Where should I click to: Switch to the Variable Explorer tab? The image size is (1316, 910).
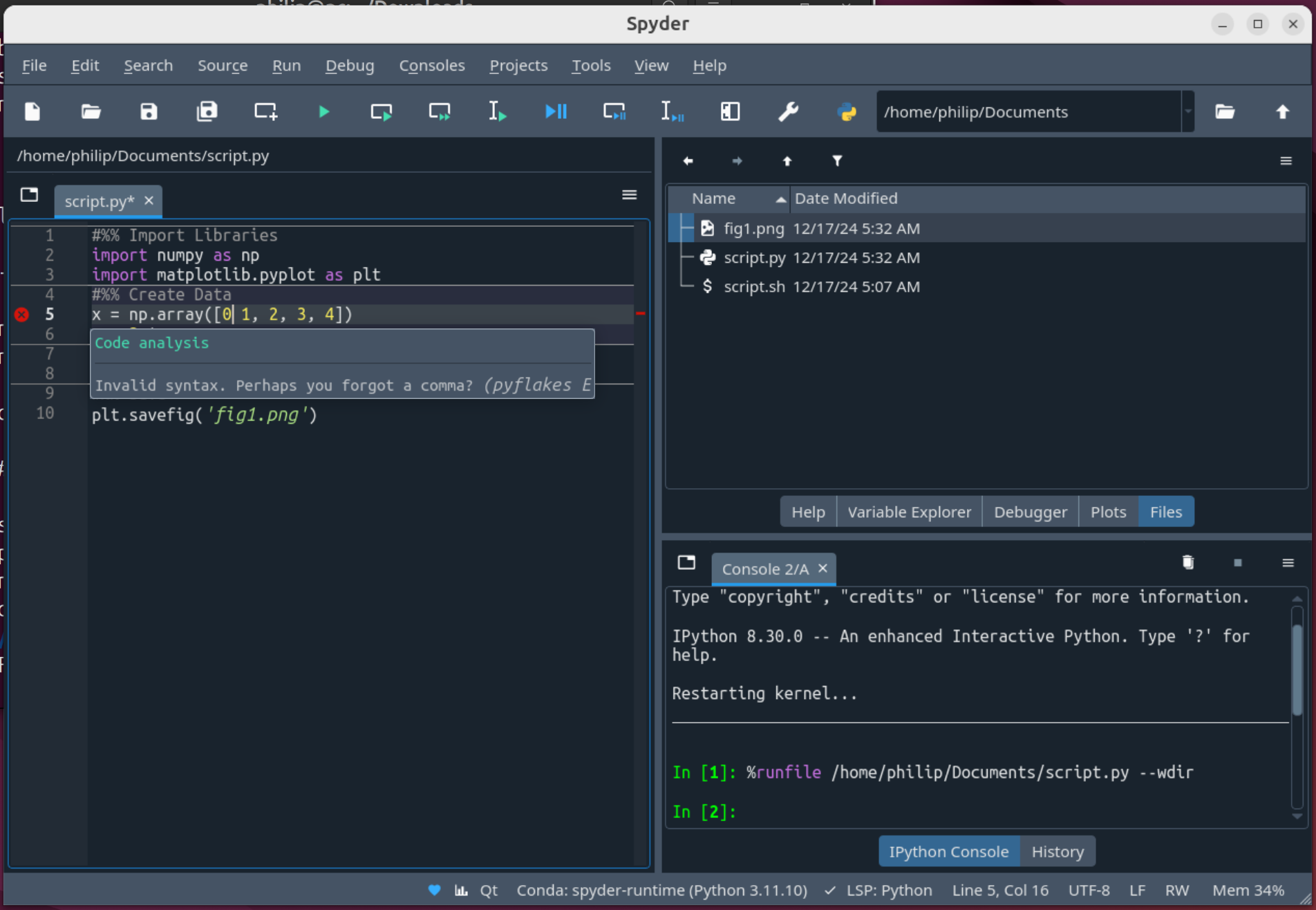click(909, 512)
